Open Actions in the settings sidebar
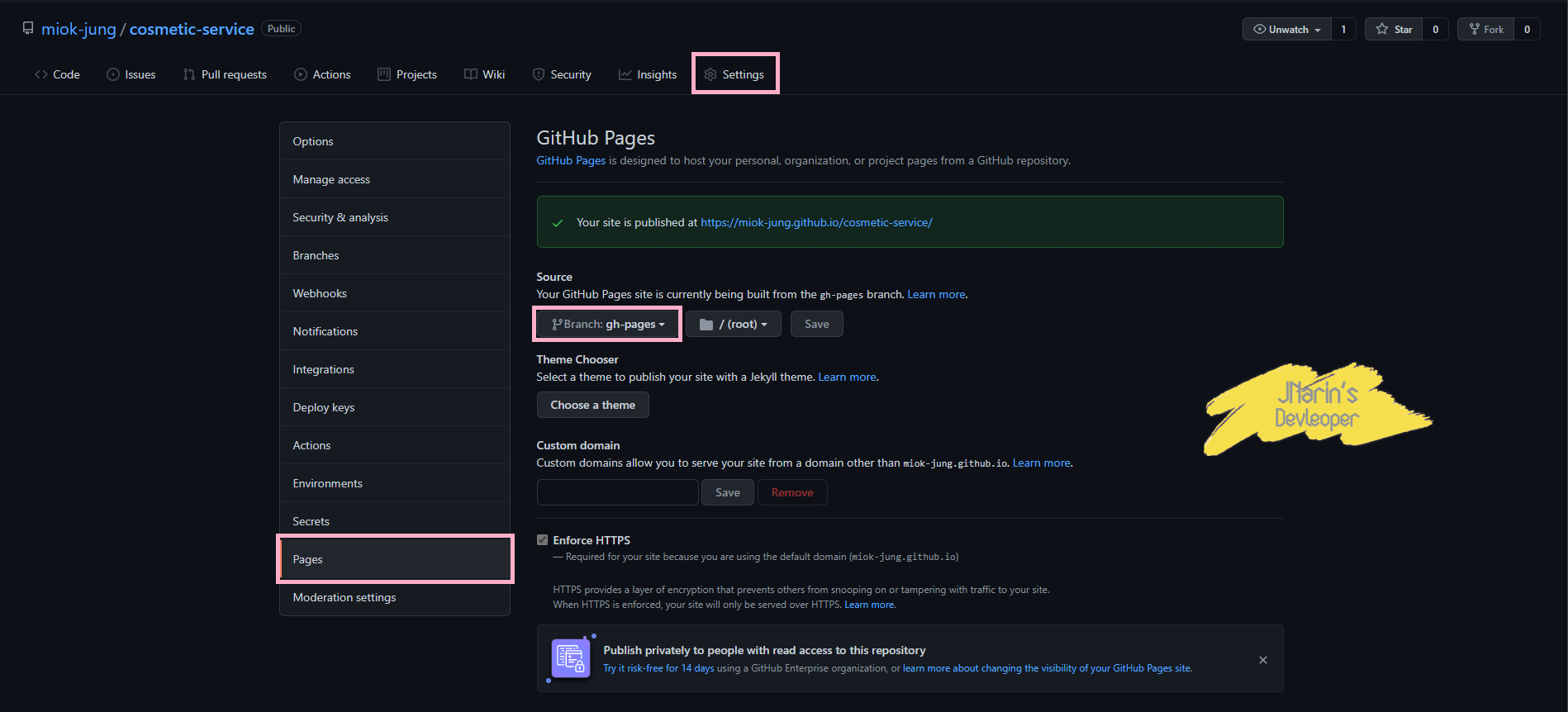The width and height of the screenshot is (1568, 712). pos(395,445)
